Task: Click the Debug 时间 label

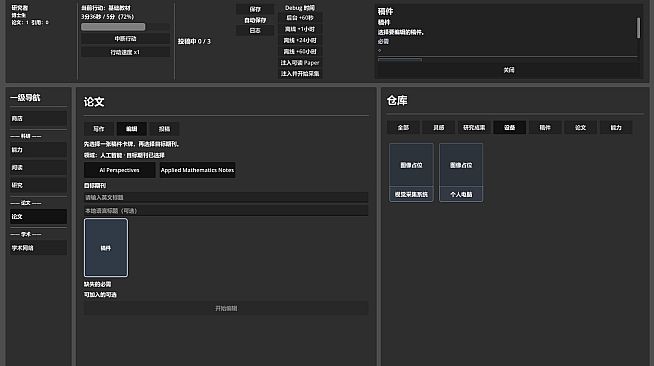Action: [x=300, y=8]
